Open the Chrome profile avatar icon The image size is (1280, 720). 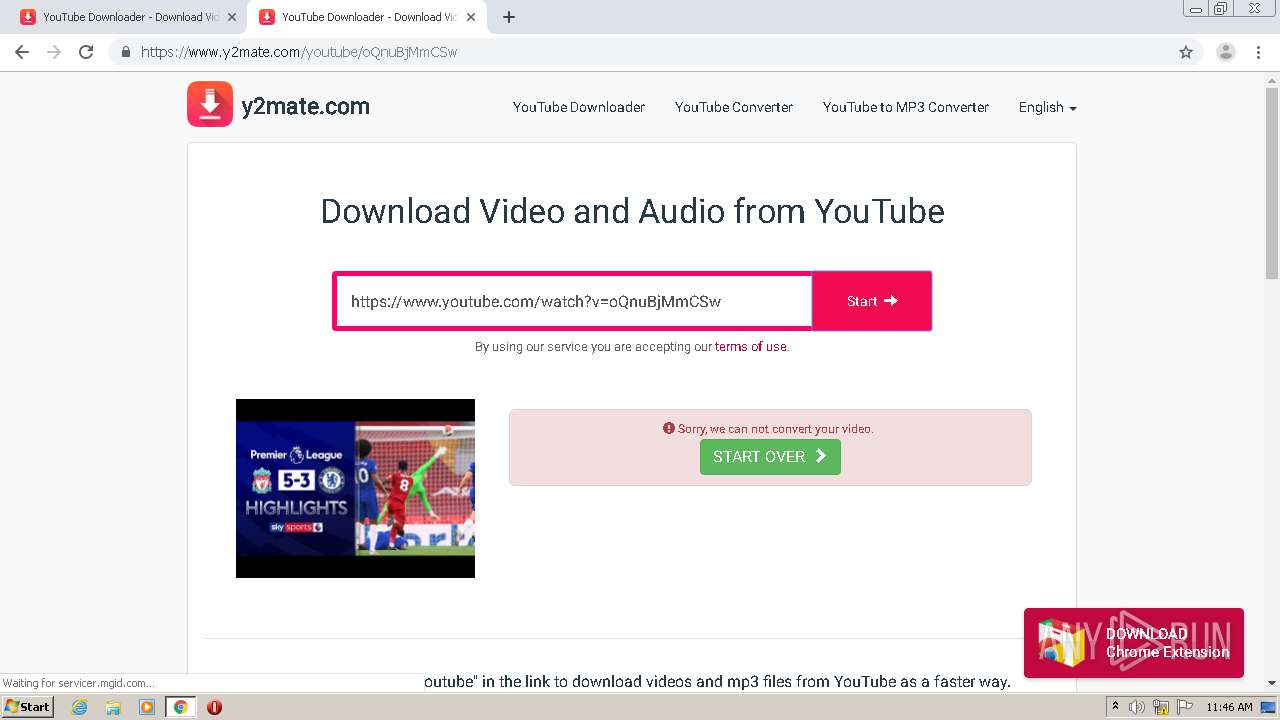[x=1226, y=52]
